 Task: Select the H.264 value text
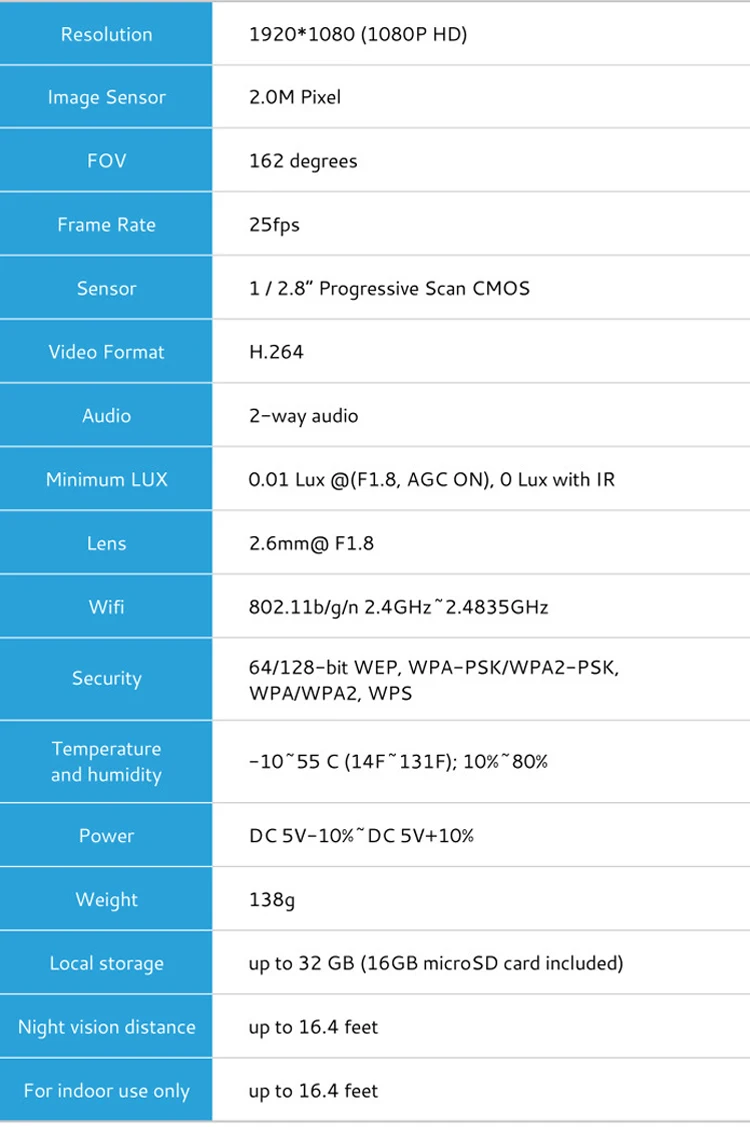(x=276, y=352)
